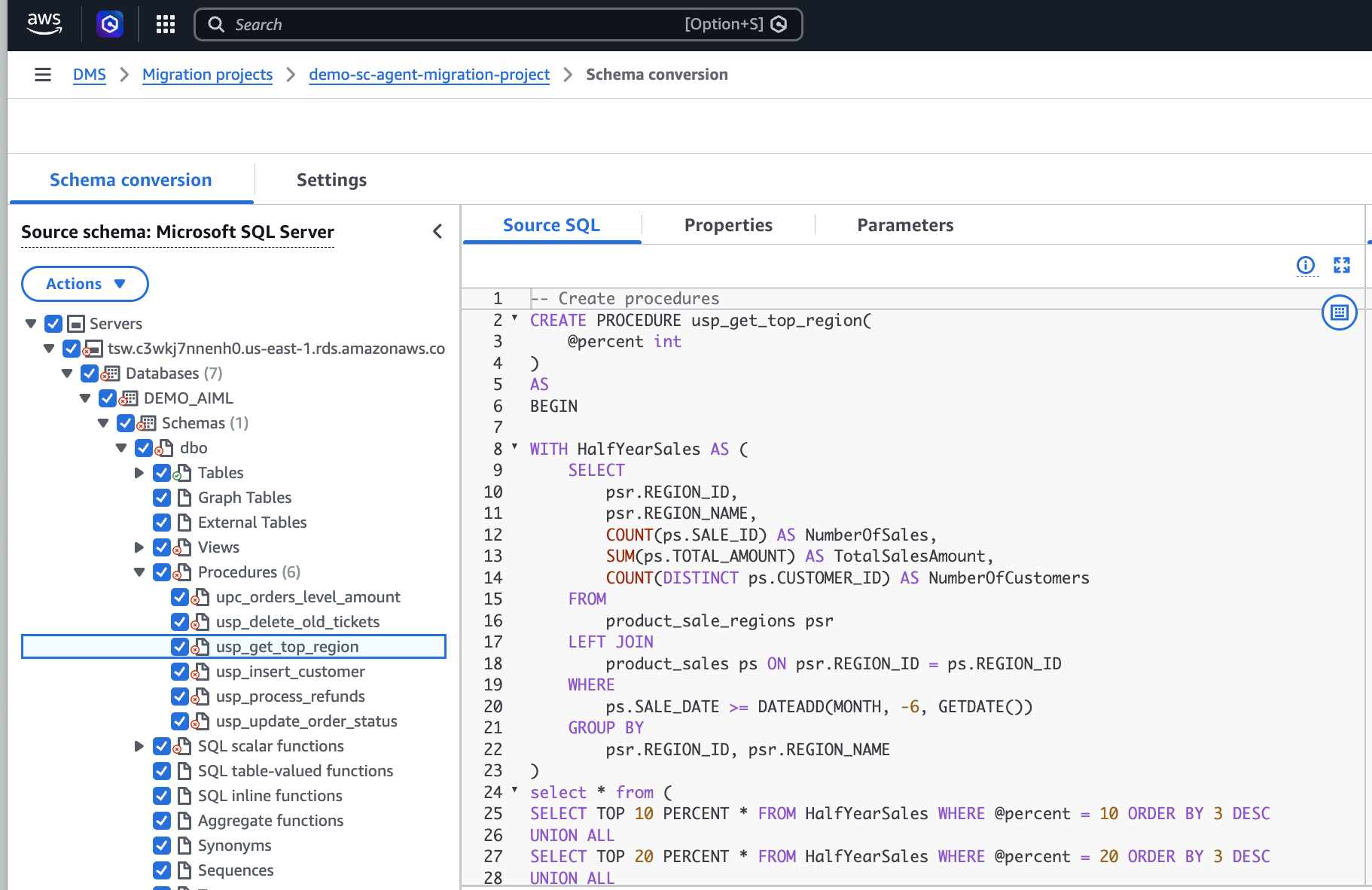The image size is (1372, 890).
Task: Expand the SQL editor to fullscreen
Action: pyautogui.click(x=1342, y=265)
